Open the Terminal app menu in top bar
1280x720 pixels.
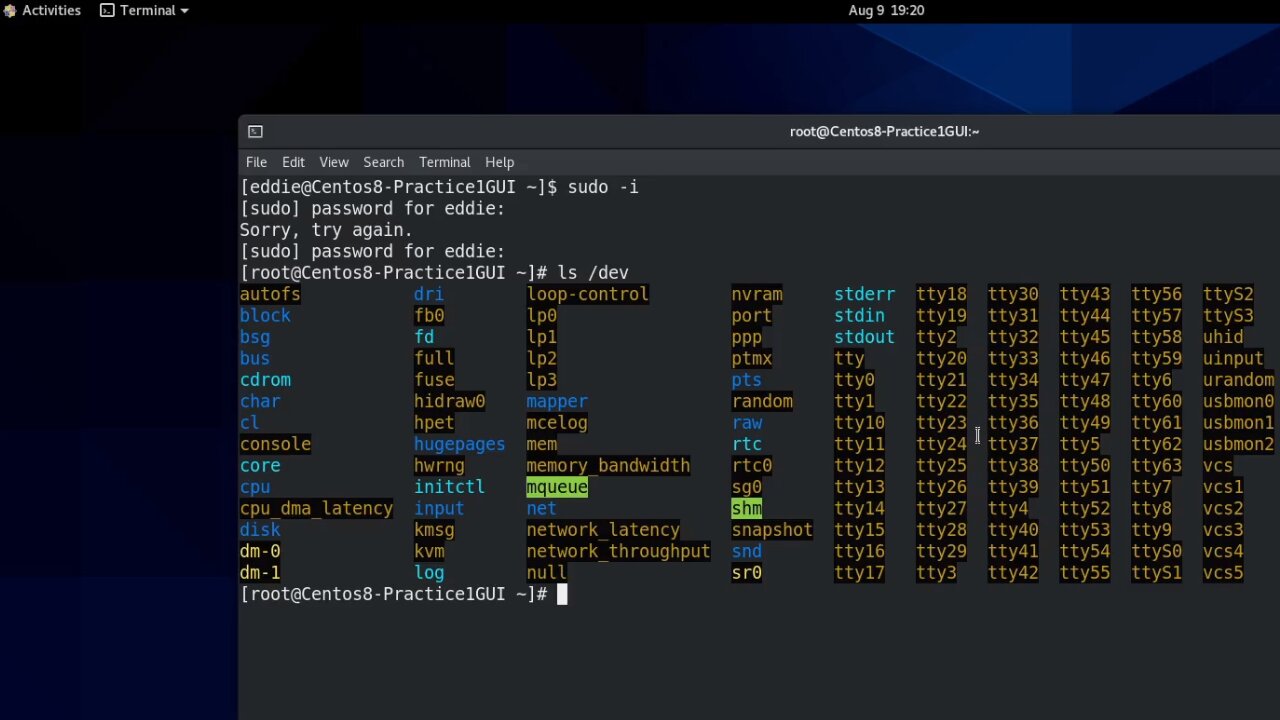pos(145,10)
